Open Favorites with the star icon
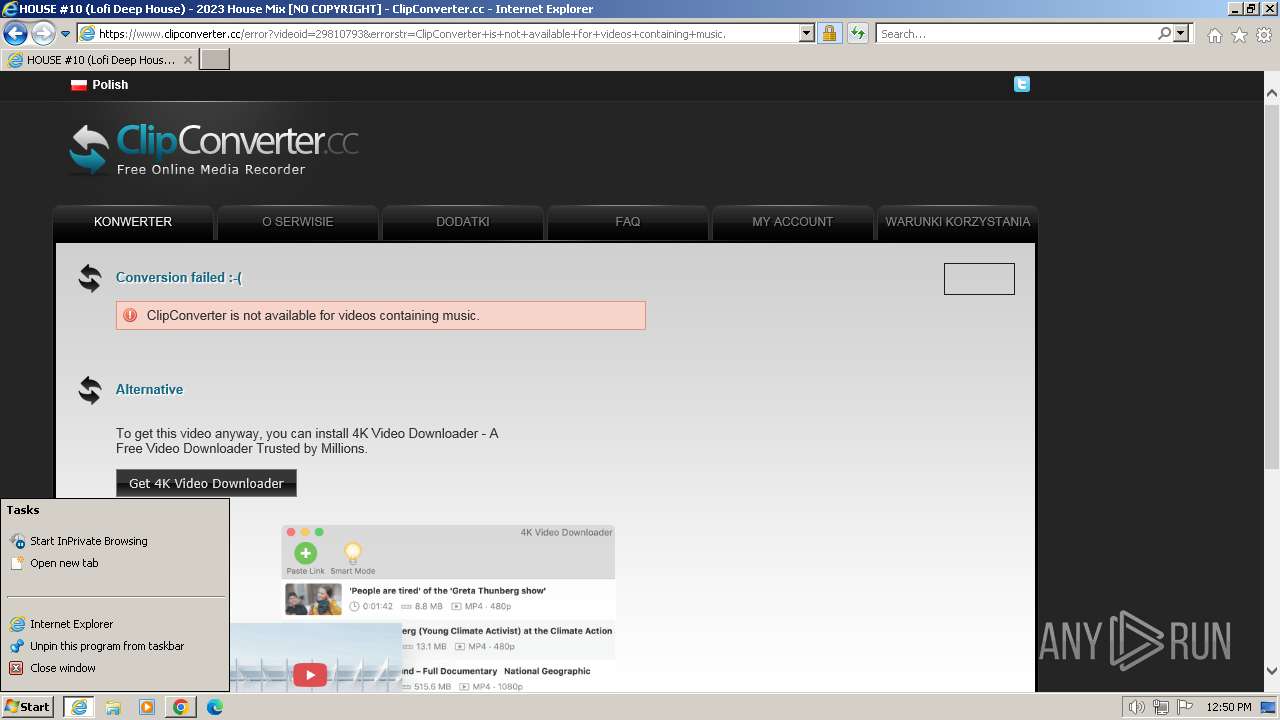The width and height of the screenshot is (1280, 720). tap(1239, 35)
